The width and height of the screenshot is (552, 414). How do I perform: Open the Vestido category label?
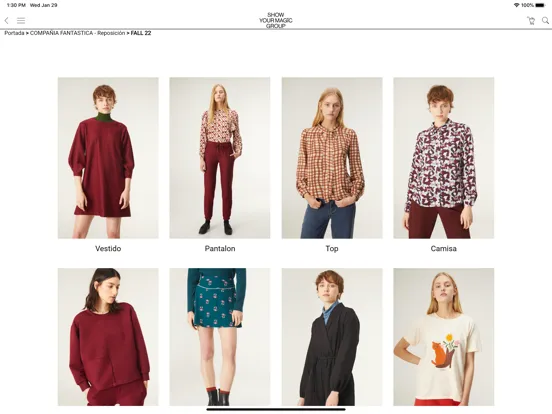108,249
